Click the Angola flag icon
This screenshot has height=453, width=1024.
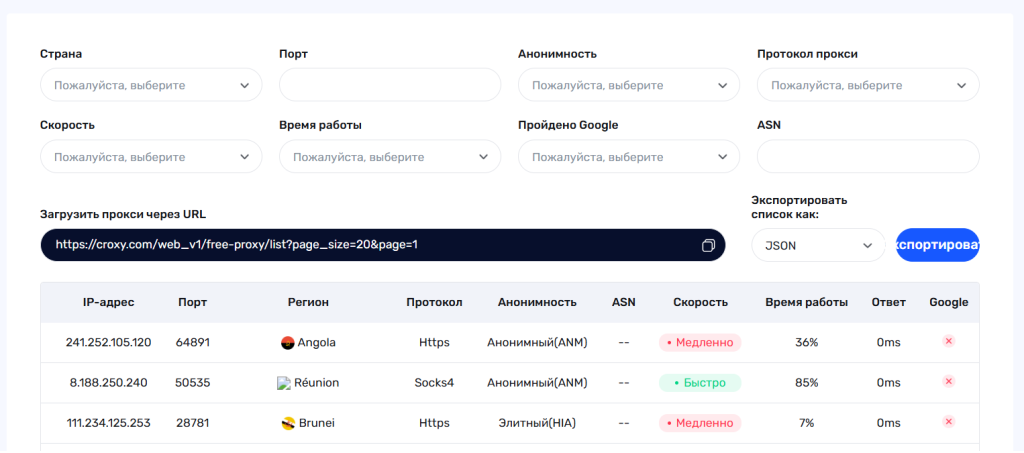coord(288,342)
